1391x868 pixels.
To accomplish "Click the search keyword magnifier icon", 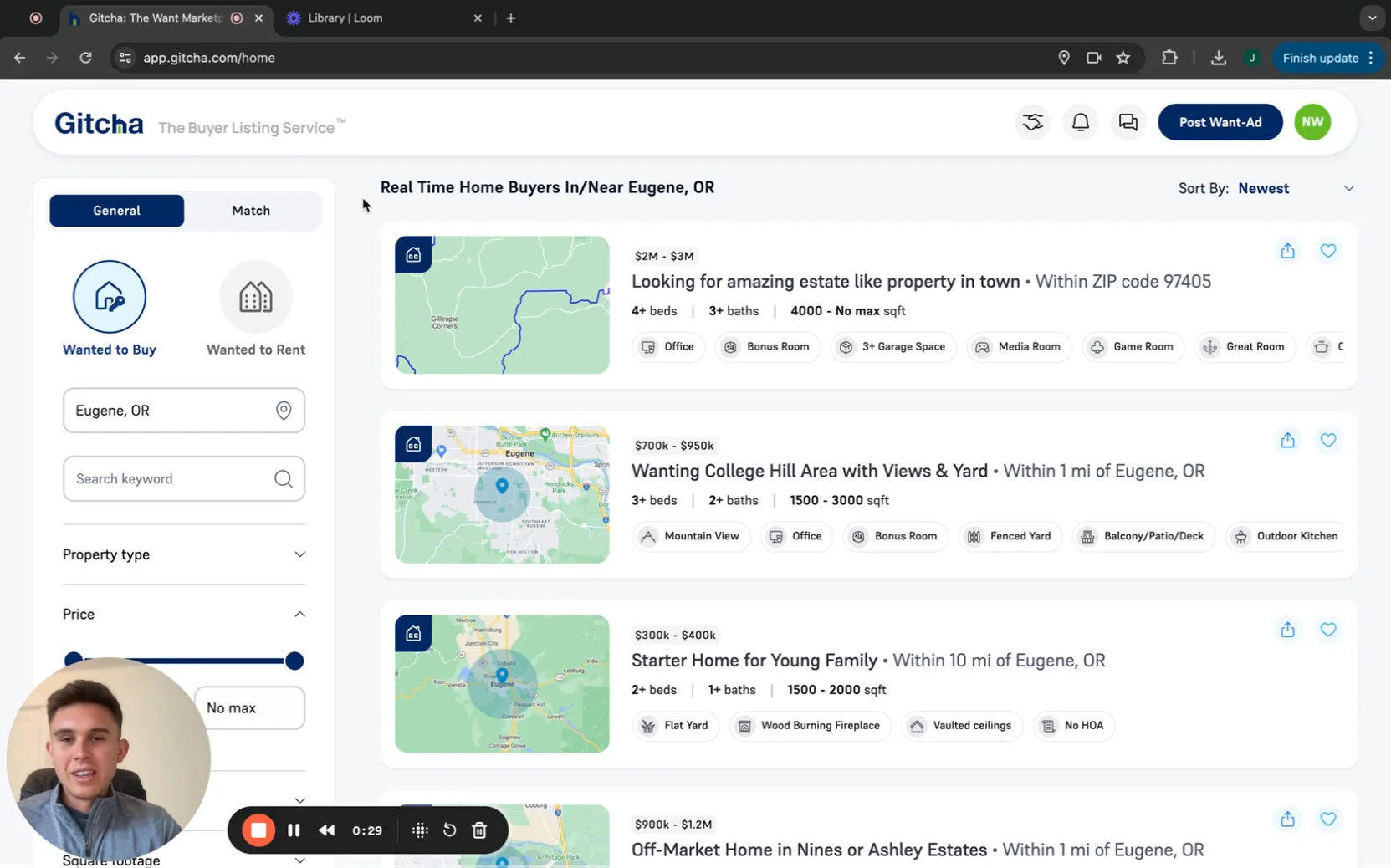I will click(284, 479).
